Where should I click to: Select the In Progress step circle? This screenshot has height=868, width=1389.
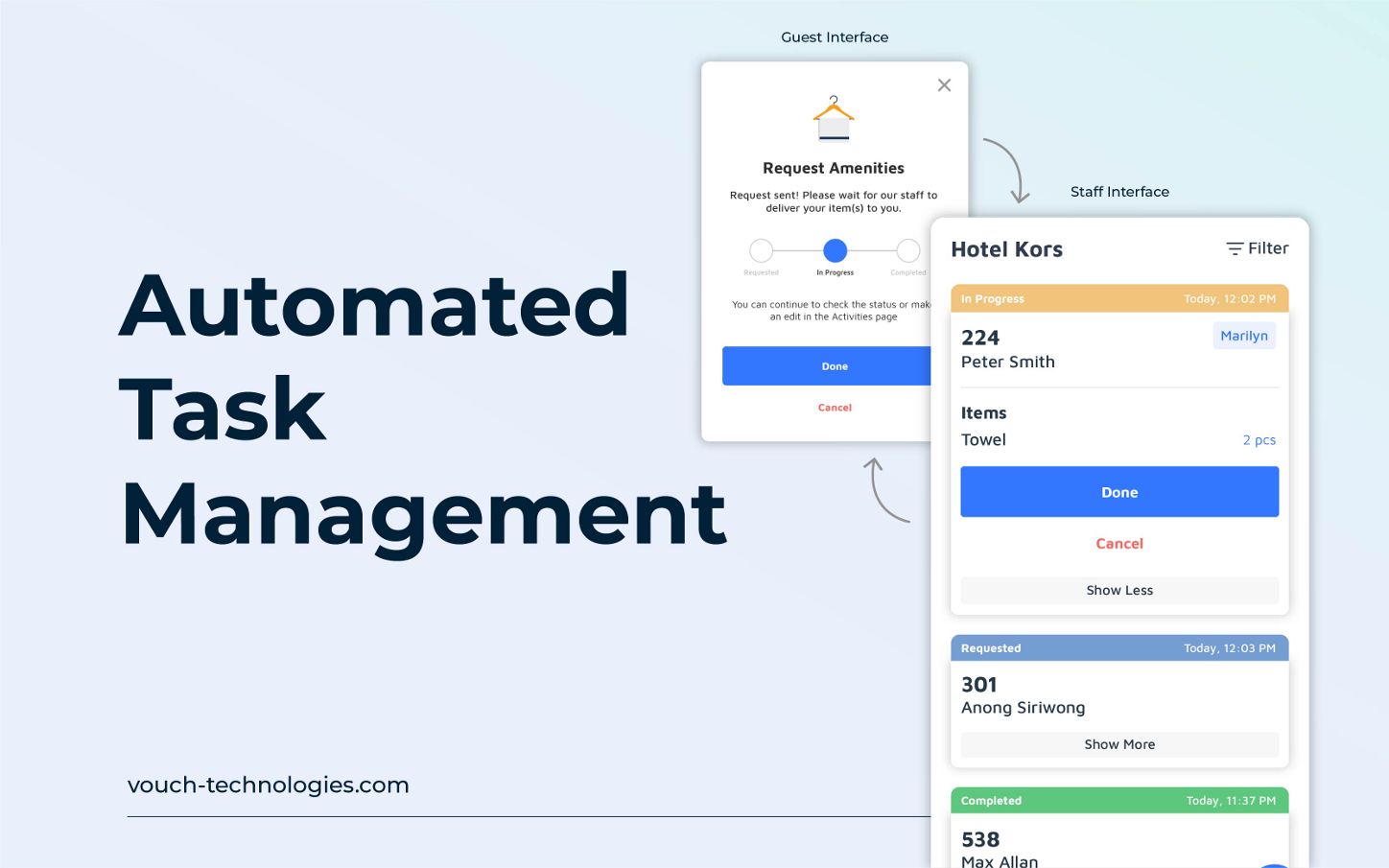tap(836, 250)
